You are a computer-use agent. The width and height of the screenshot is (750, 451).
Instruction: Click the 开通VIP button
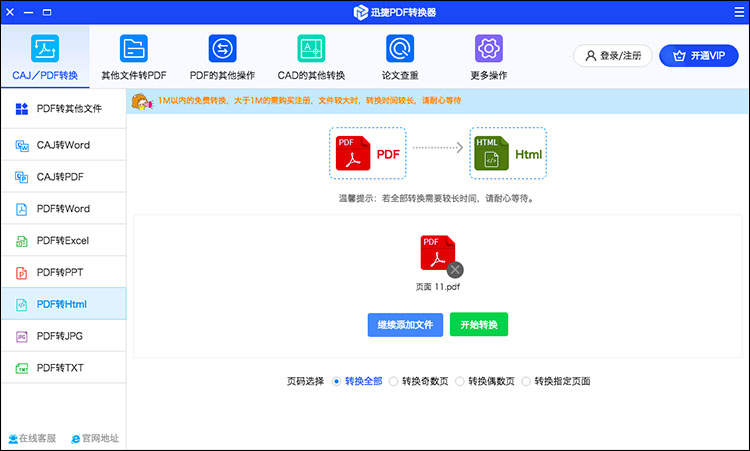[x=699, y=56]
